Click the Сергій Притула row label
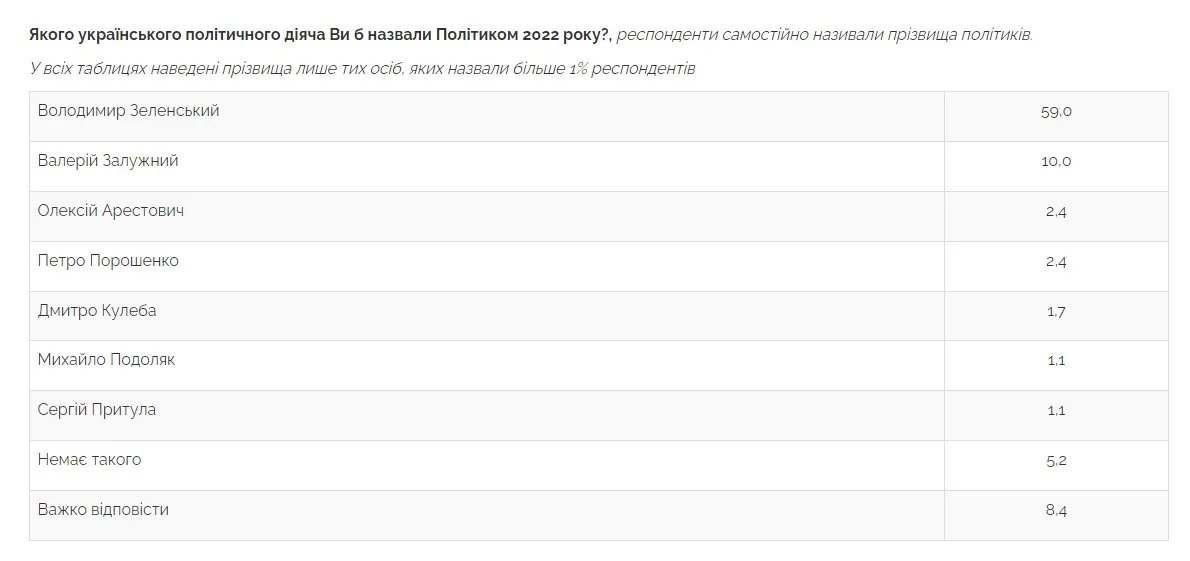This screenshot has width=1190, height=561. [x=97, y=410]
